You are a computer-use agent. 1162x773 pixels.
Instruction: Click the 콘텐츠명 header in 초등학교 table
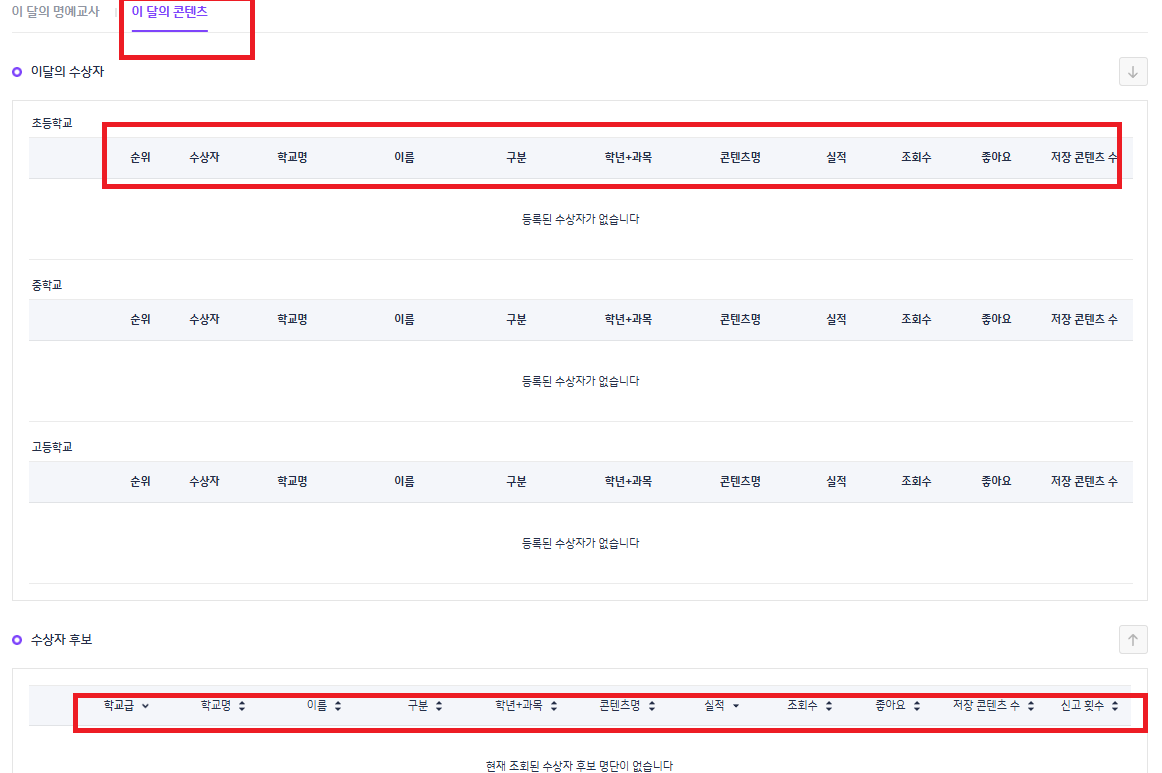tap(740, 158)
